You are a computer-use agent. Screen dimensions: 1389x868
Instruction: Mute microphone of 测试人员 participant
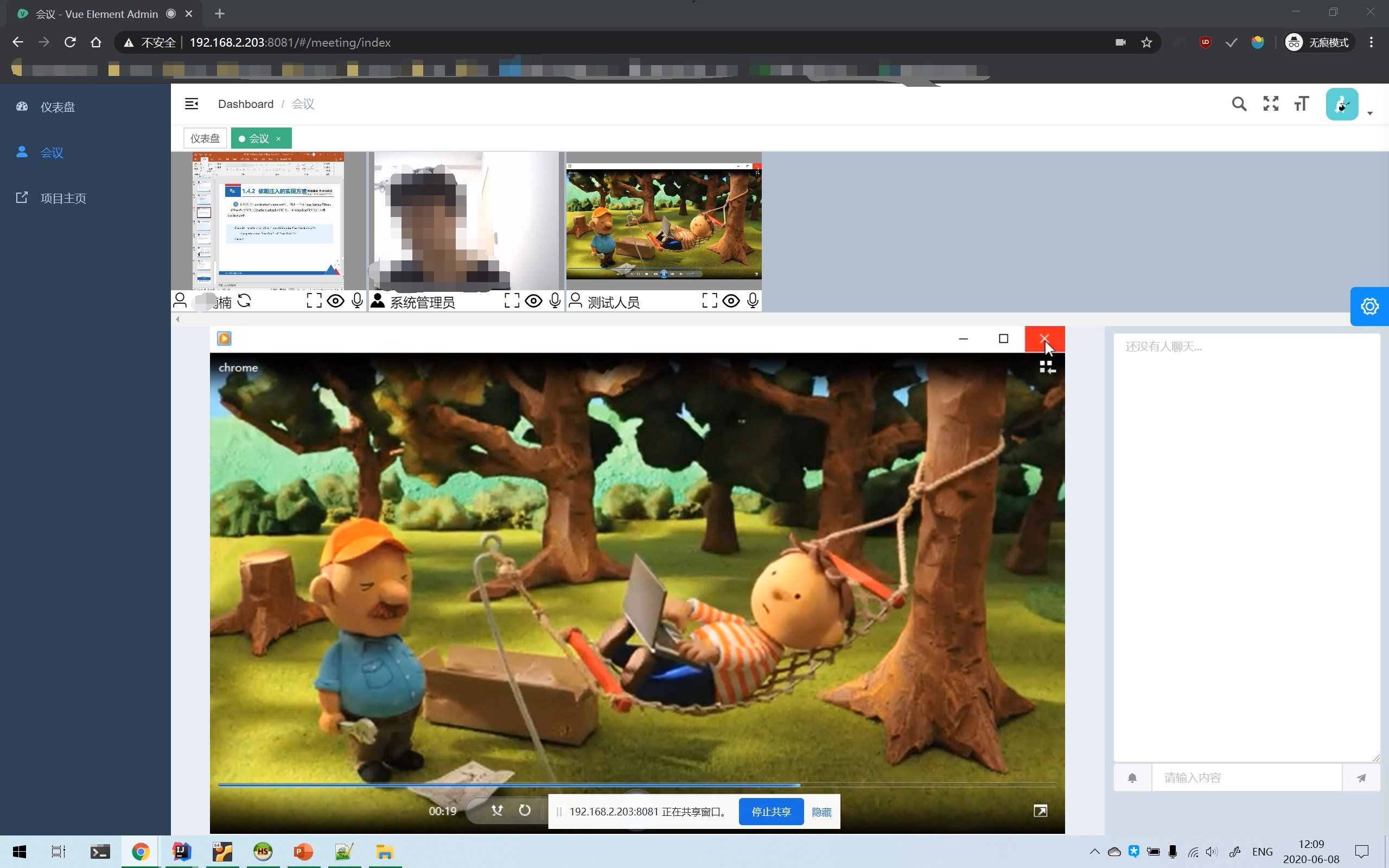pyautogui.click(x=753, y=301)
